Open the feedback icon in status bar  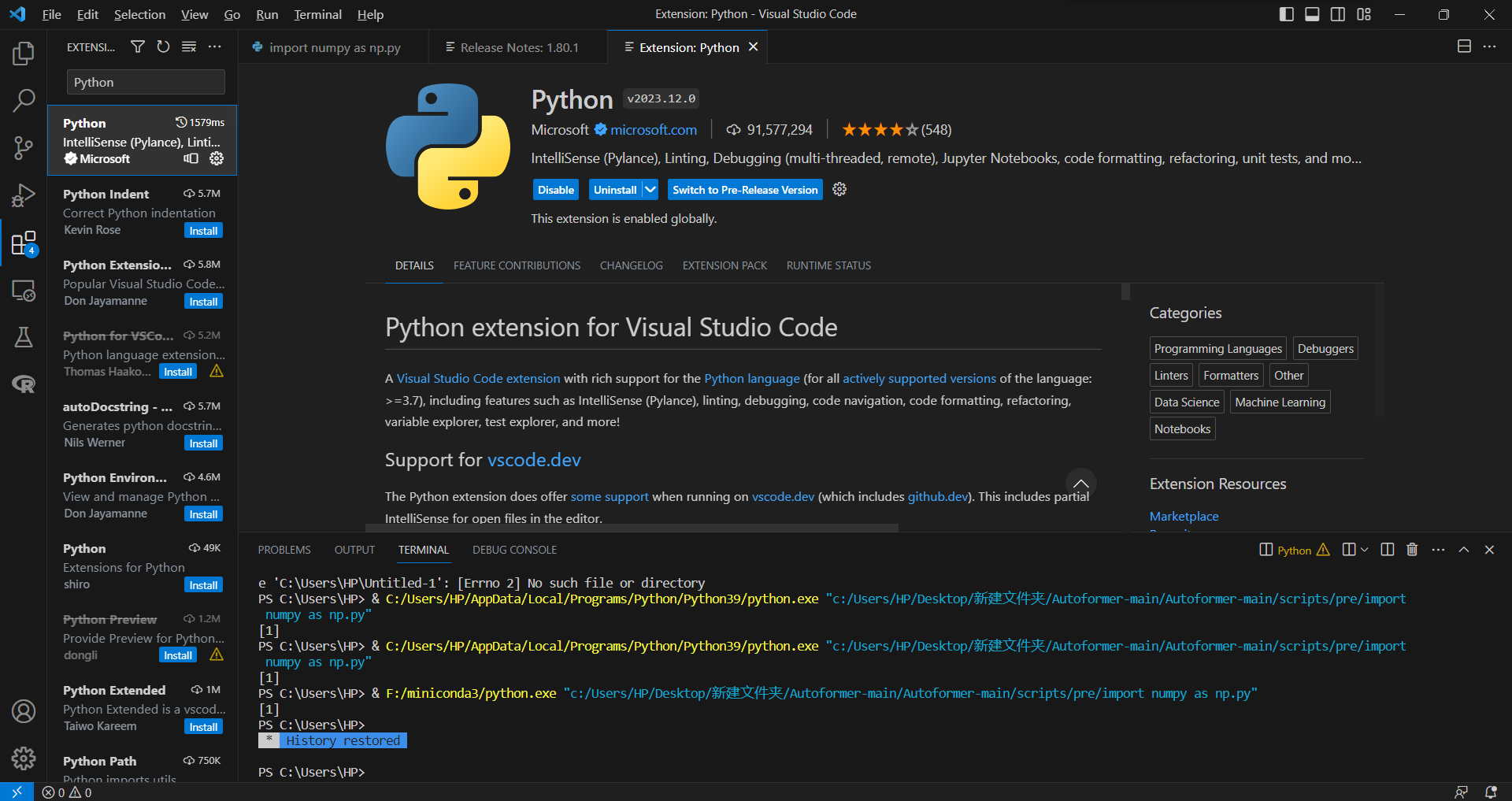tap(1461, 792)
